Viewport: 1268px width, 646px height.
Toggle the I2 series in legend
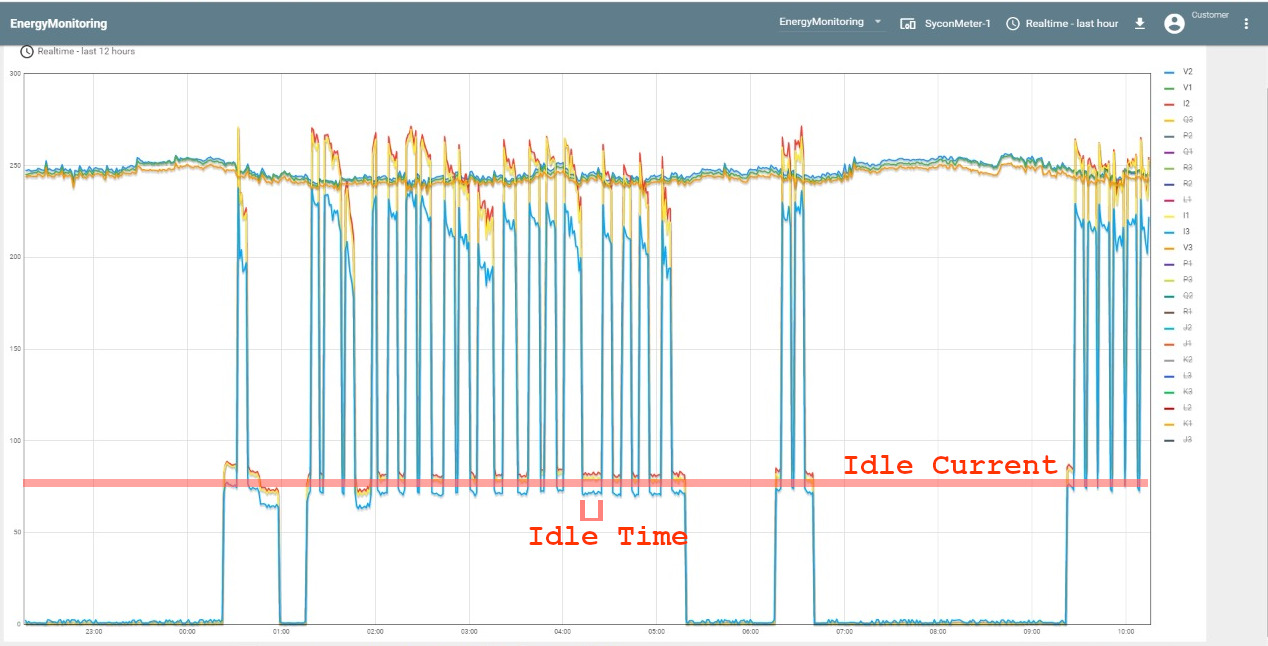pos(1187,104)
